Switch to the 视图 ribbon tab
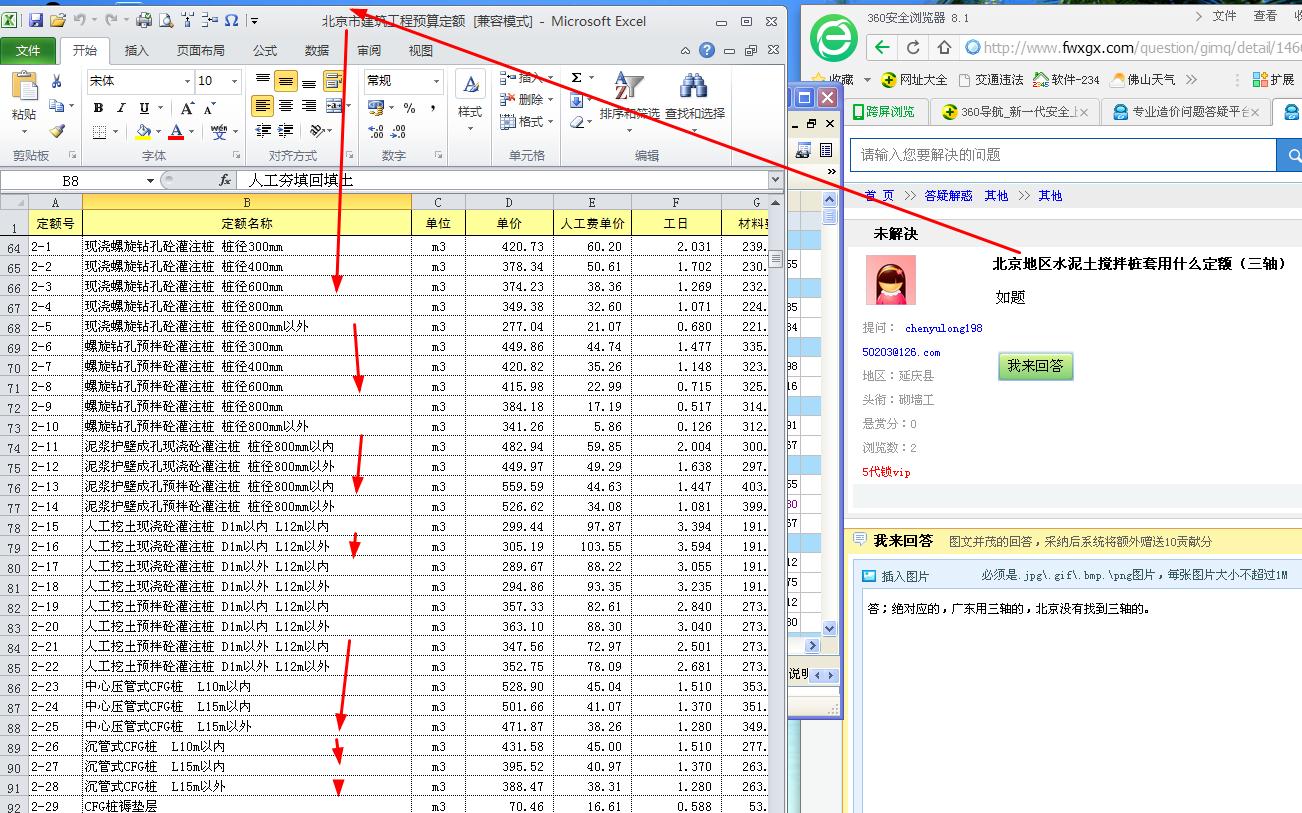Viewport: 1302px width, 813px height. point(421,50)
